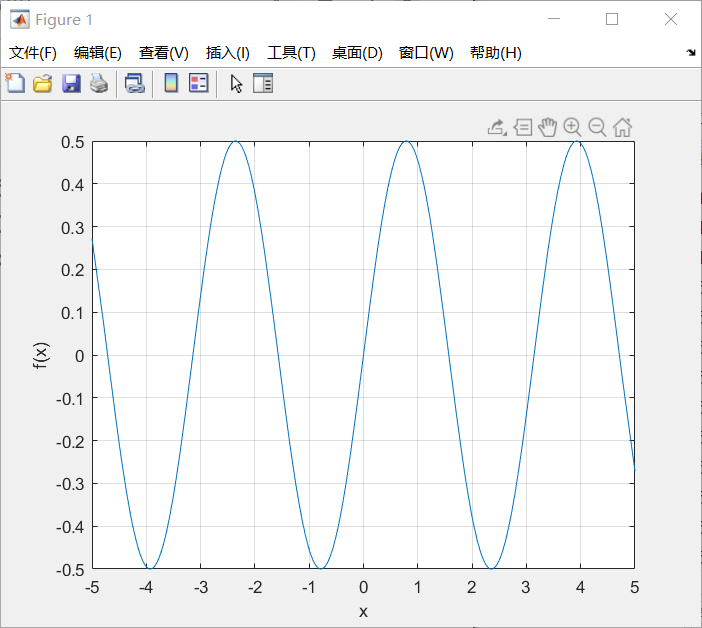Minimize the Figure 1 window

pos(554,19)
